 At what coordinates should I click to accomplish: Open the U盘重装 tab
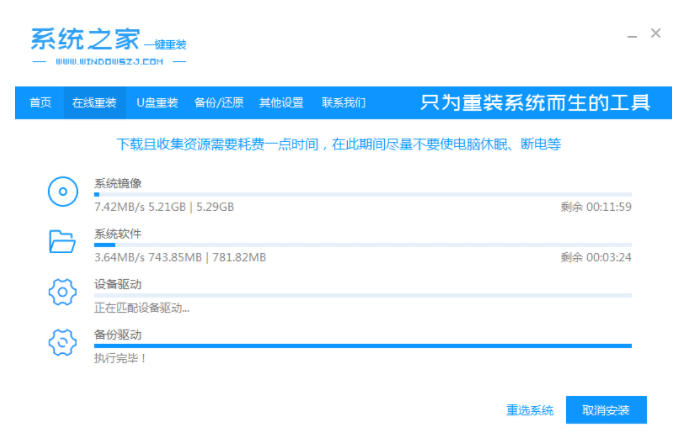[x=157, y=103]
